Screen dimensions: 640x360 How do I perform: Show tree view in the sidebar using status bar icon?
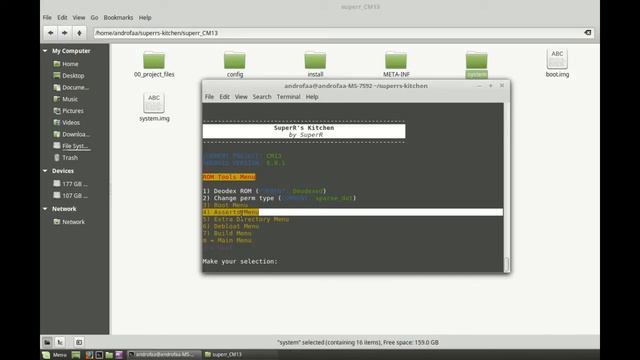pyautogui.click(x=60, y=342)
